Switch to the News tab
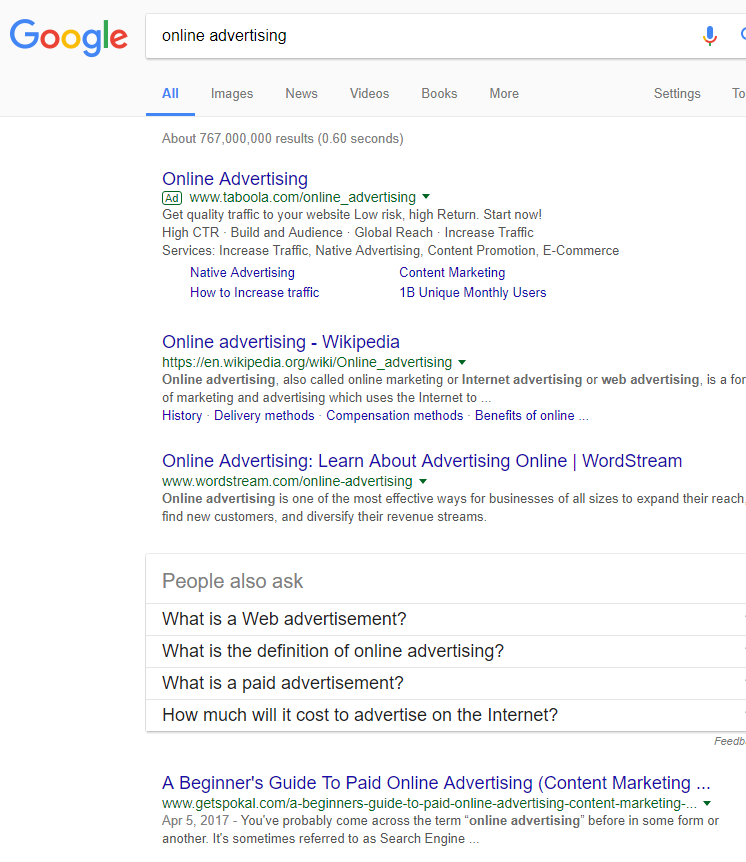Image resolution: width=746 pixels, height=862 pixels. tap(301, 93)
